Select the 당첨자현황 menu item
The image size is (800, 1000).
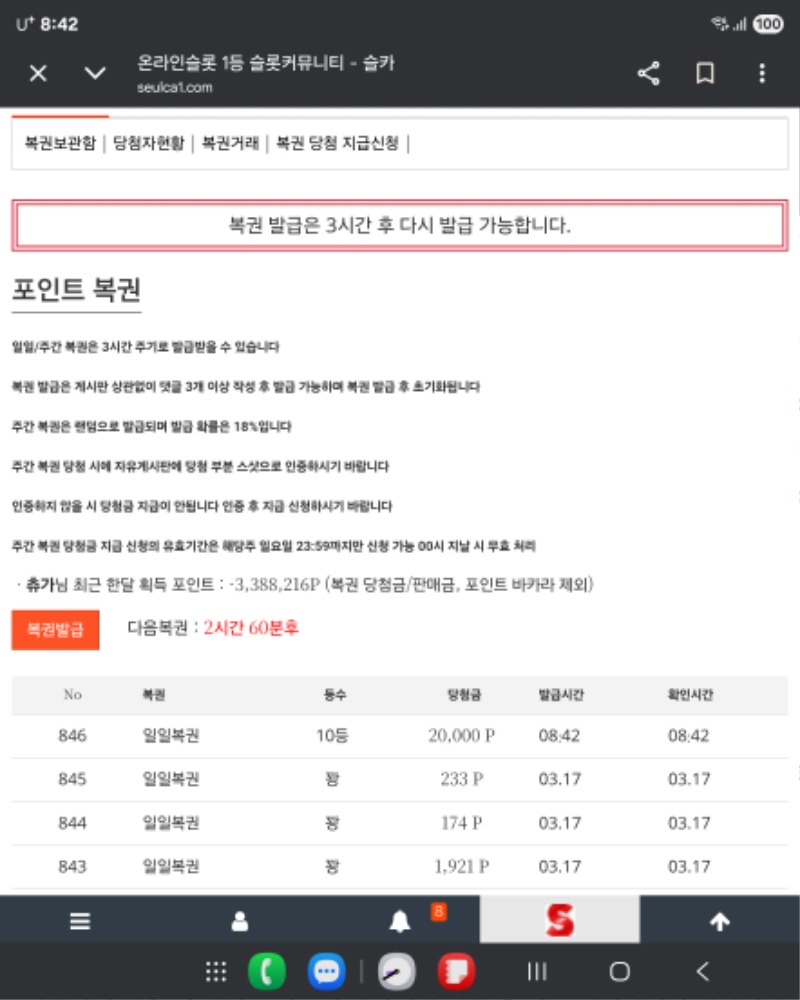pyautogui.click(x=148, y=143)
